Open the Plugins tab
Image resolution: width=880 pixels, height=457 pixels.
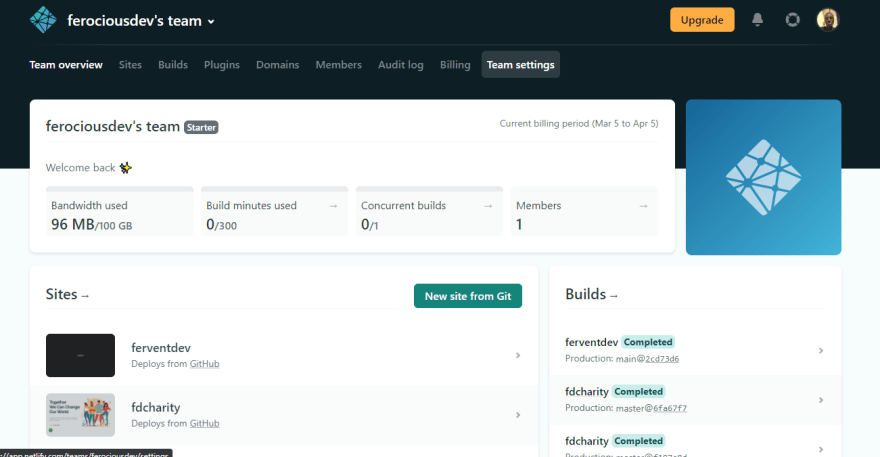tap(222, 65)
